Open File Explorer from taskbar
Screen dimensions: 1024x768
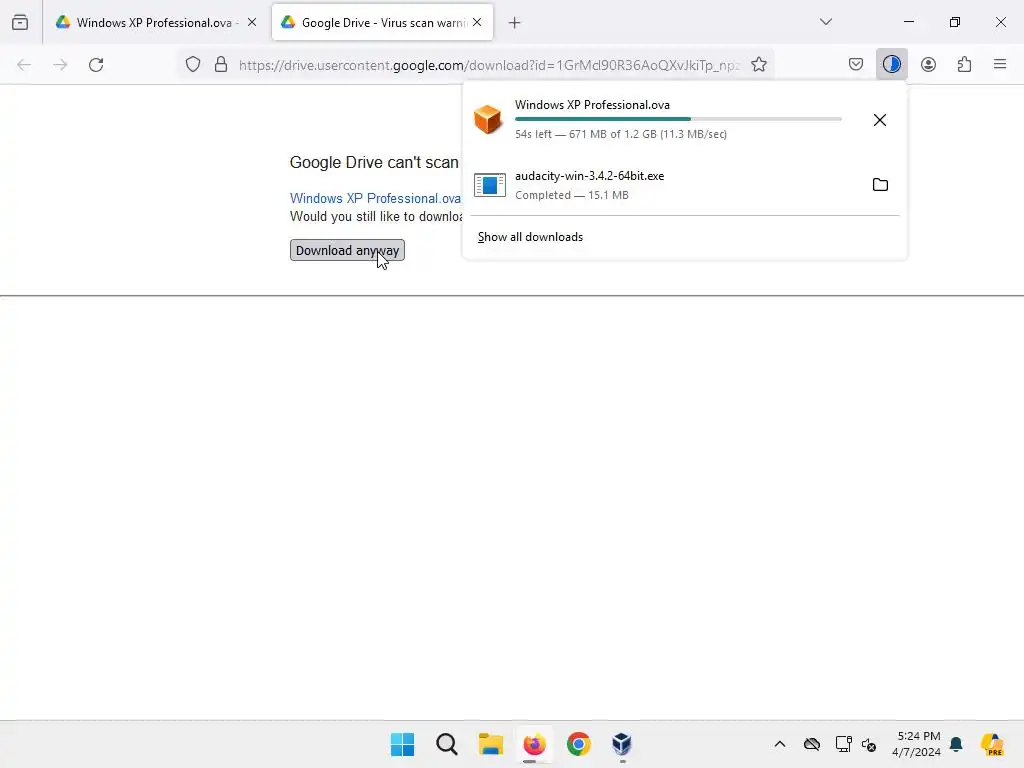pos(490,744)
